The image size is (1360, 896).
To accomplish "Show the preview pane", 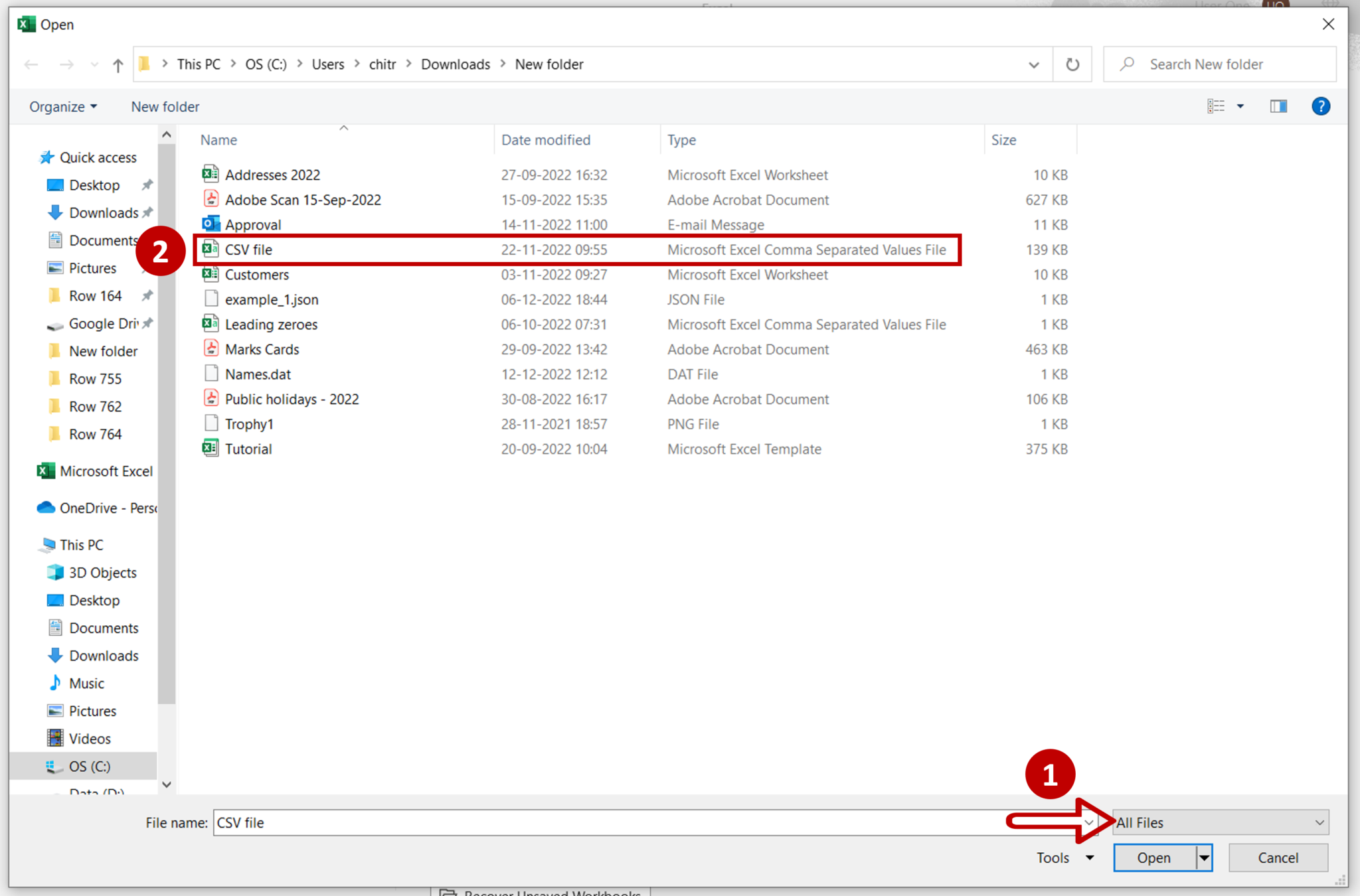I will click(1278, 106).
